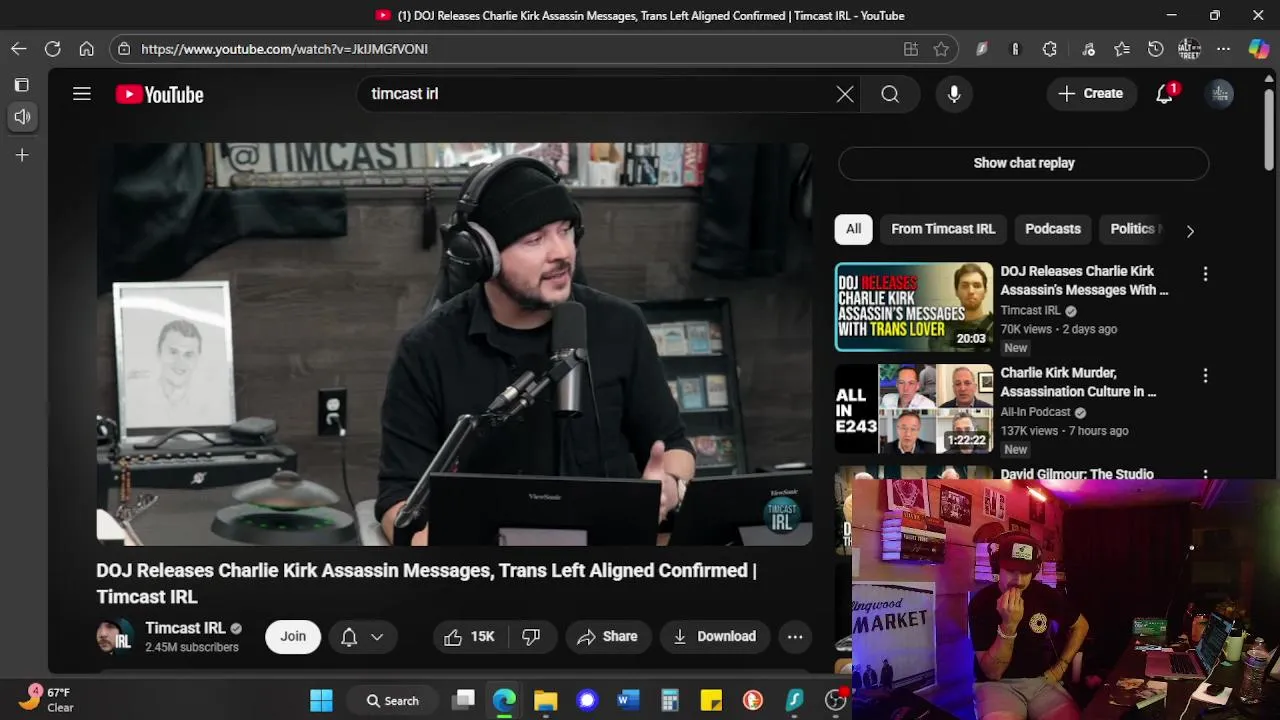Open YouTube account avatar menu
This screenshot has height=720, width=1280.
coord(1220,94)
